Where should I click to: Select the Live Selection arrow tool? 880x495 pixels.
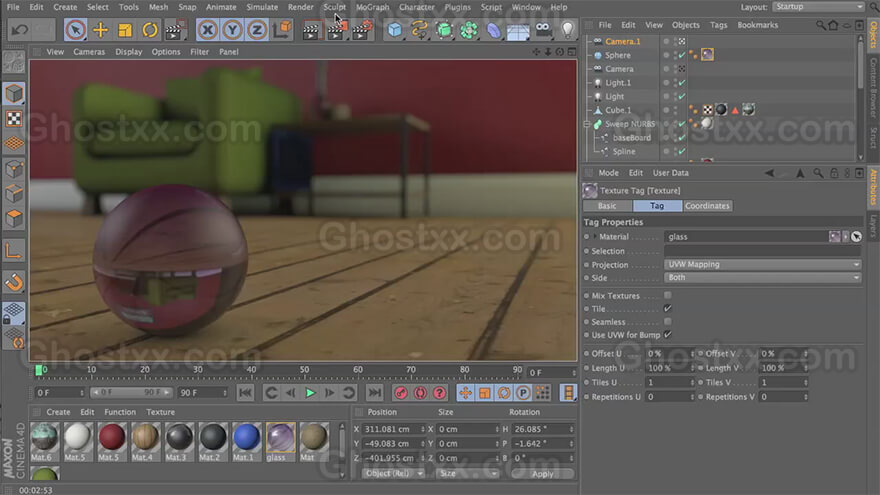75,30
